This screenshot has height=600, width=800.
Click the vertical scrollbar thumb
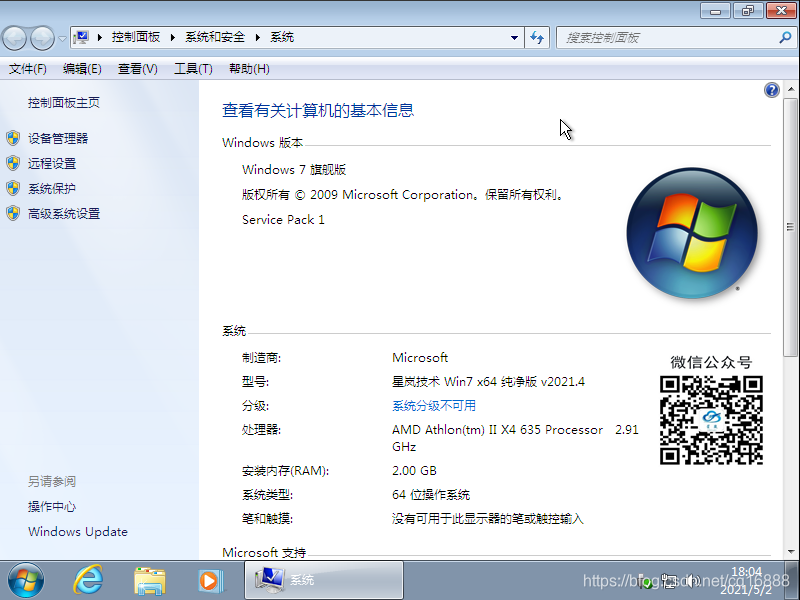791,227
